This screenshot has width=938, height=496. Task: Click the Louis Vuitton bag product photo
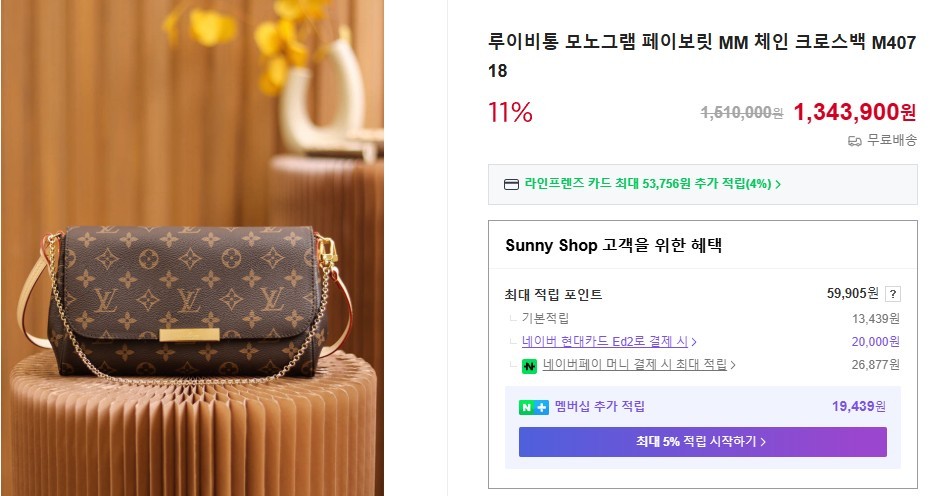click(x=192, y=300)
